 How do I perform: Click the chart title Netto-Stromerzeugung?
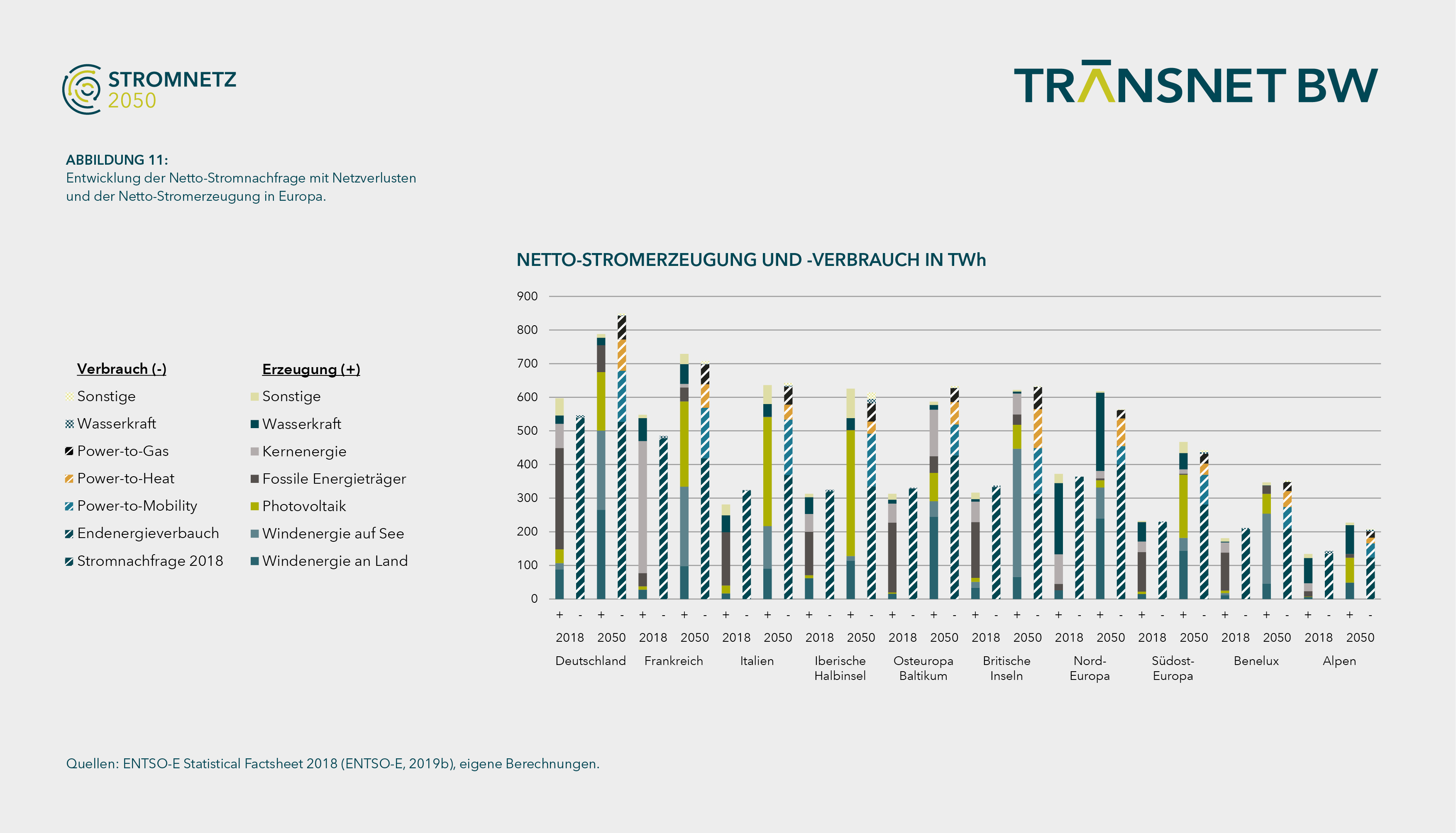[751, 260]
